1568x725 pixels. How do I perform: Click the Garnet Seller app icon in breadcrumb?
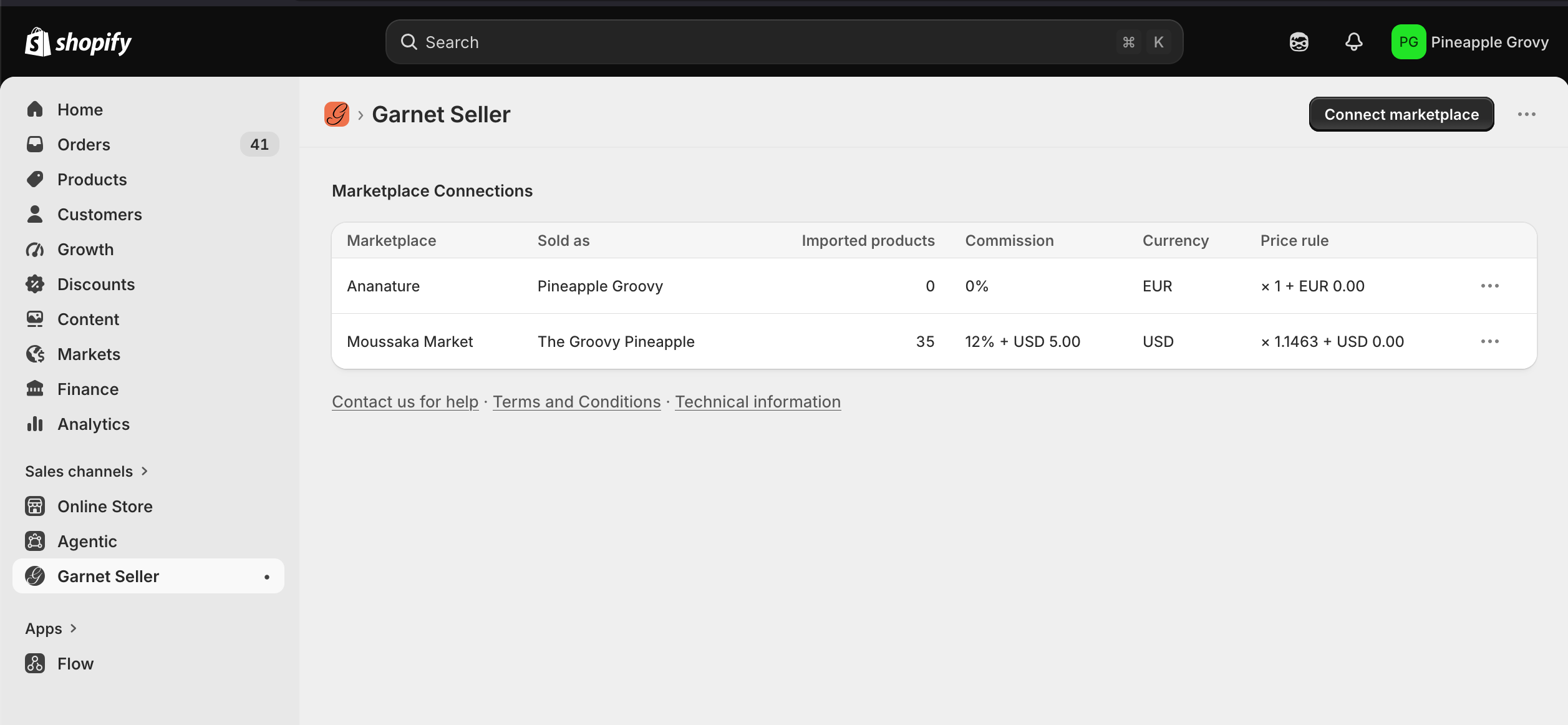(337, 114)
